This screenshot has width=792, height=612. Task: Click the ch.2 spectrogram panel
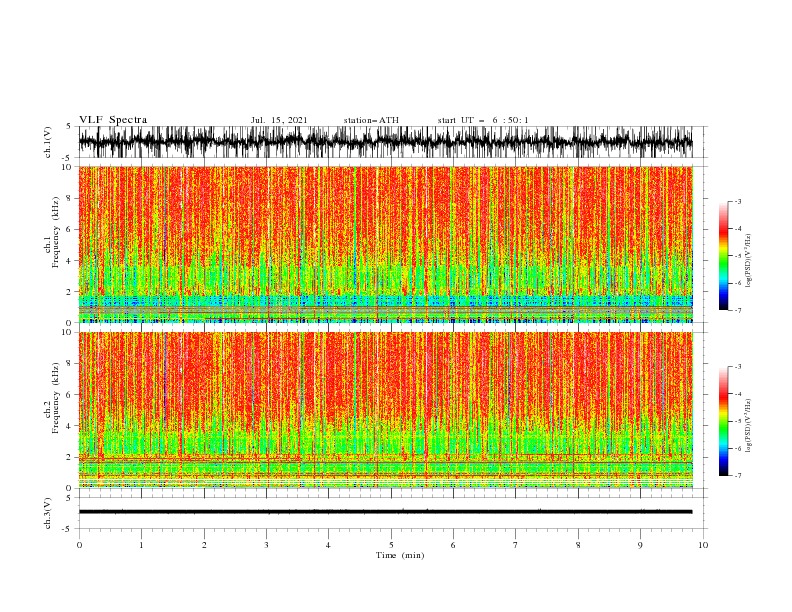385,410
